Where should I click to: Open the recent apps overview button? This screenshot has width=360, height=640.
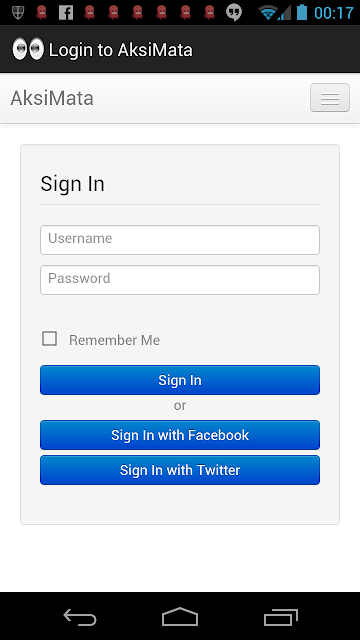pyautogui.click(x=280, y=617)
